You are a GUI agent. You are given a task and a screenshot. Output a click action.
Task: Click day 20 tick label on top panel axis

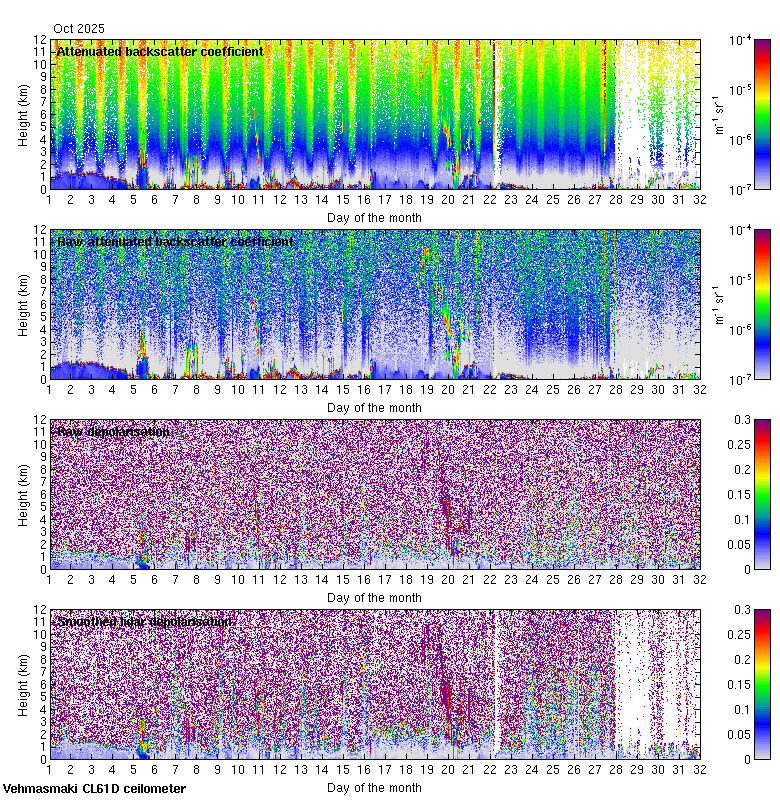click(447, 200)
